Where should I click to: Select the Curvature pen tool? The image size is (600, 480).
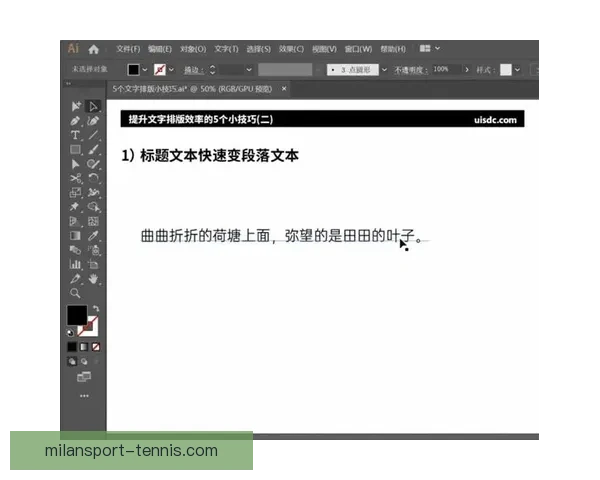coord(93,121)
